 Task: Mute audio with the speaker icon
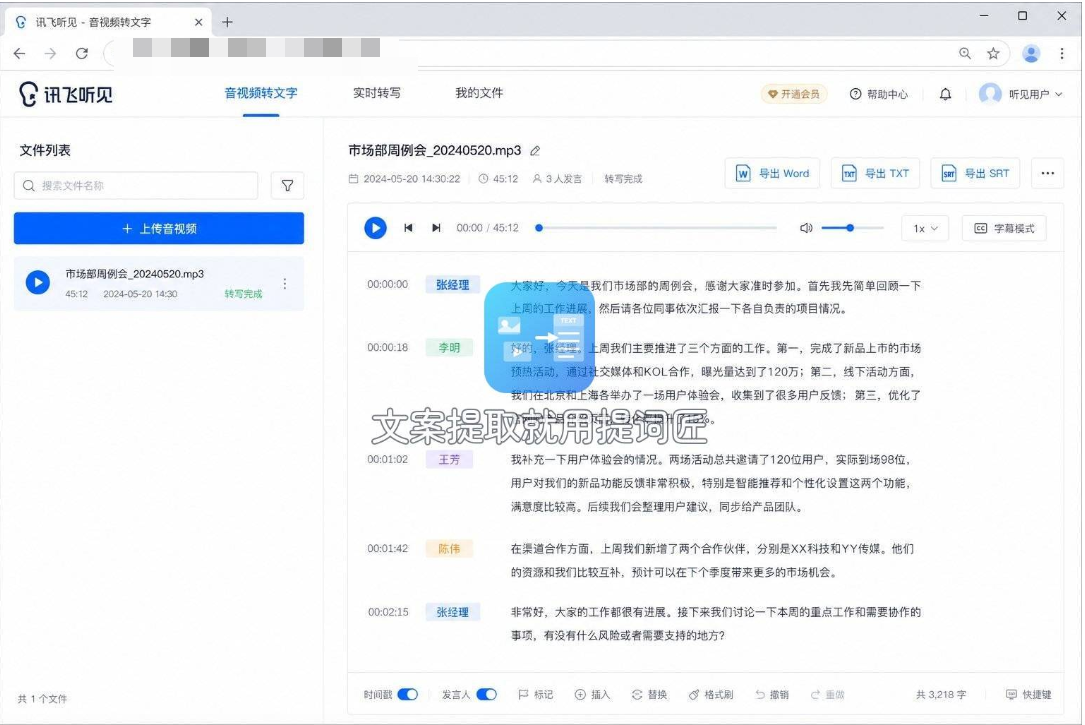click(x=806, y=228)
